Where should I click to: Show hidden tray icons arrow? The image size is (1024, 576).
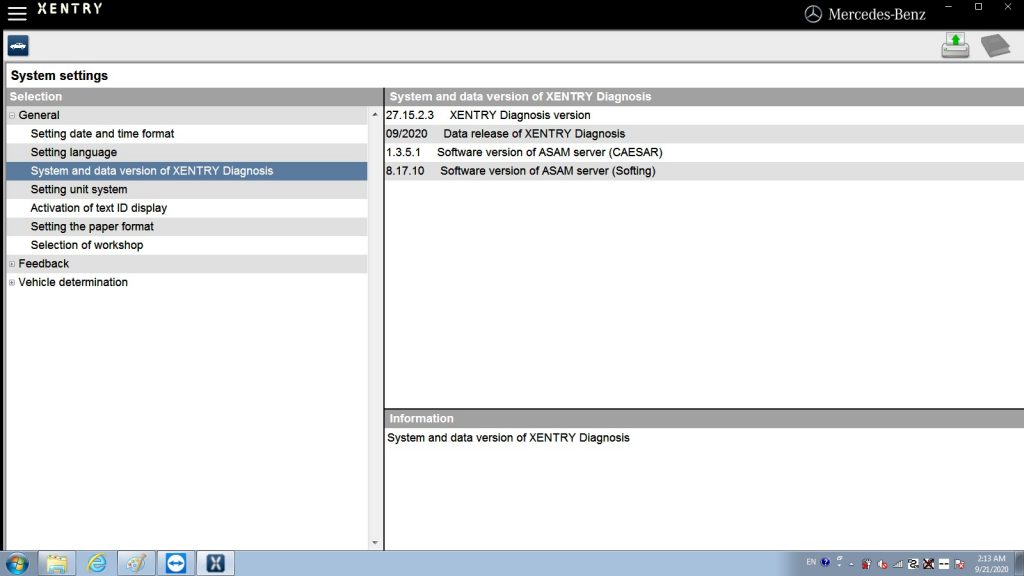pos(852,564)
